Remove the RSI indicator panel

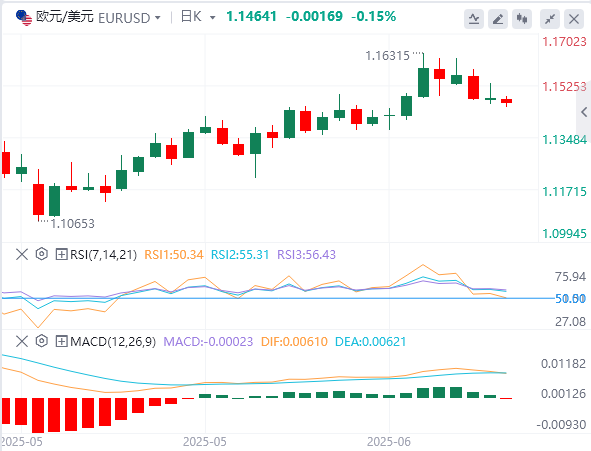[x=22, y=254]
